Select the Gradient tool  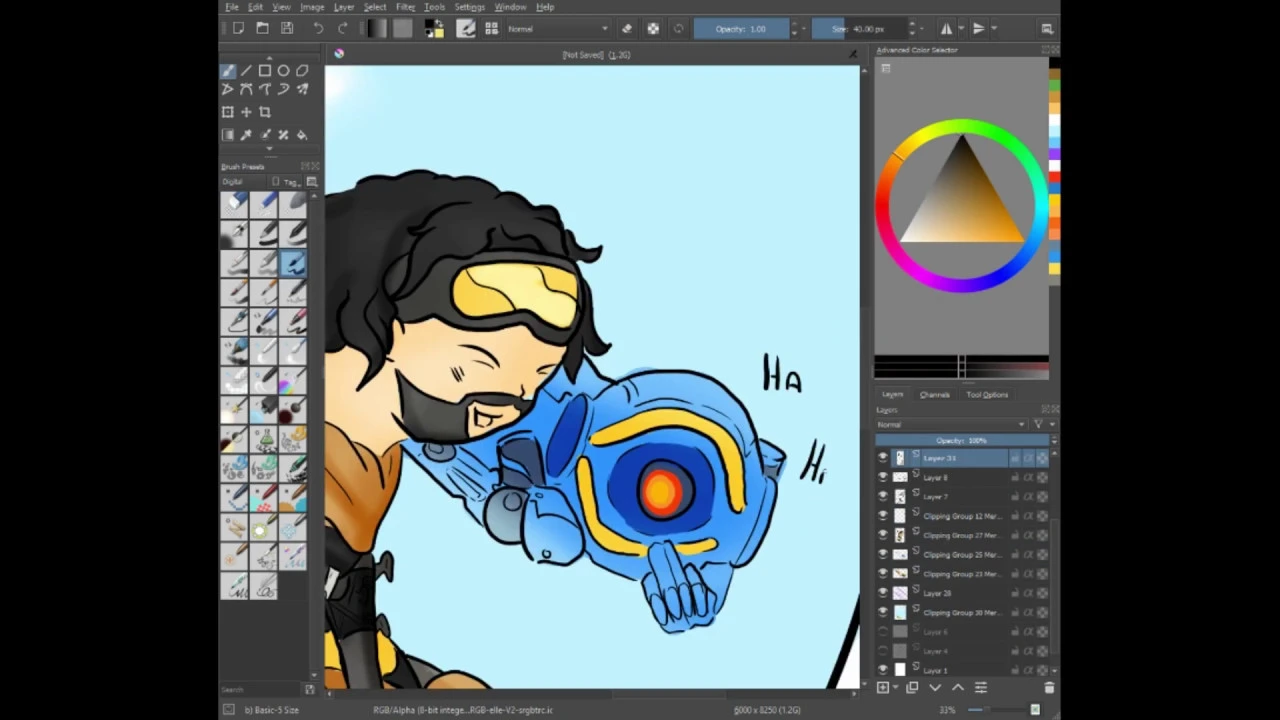point(228,135)
